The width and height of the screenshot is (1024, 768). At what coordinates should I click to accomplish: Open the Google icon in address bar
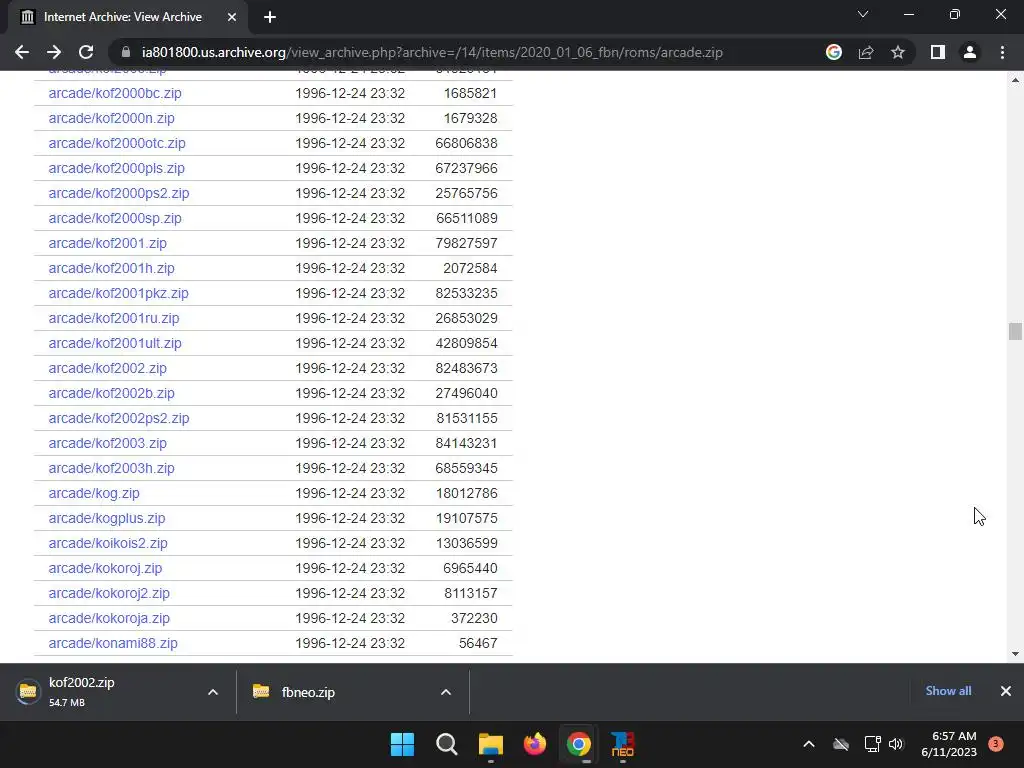tap(834, 52)
